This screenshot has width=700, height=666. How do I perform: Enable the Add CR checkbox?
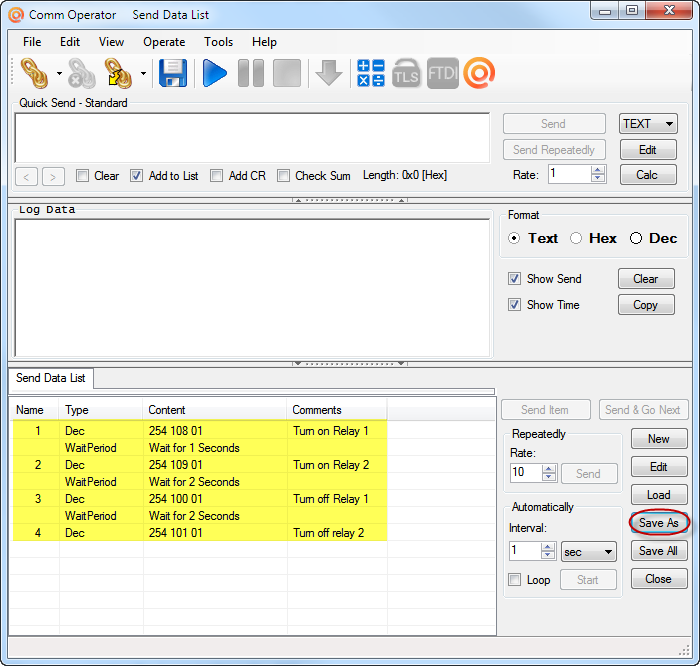pos(217,175)
